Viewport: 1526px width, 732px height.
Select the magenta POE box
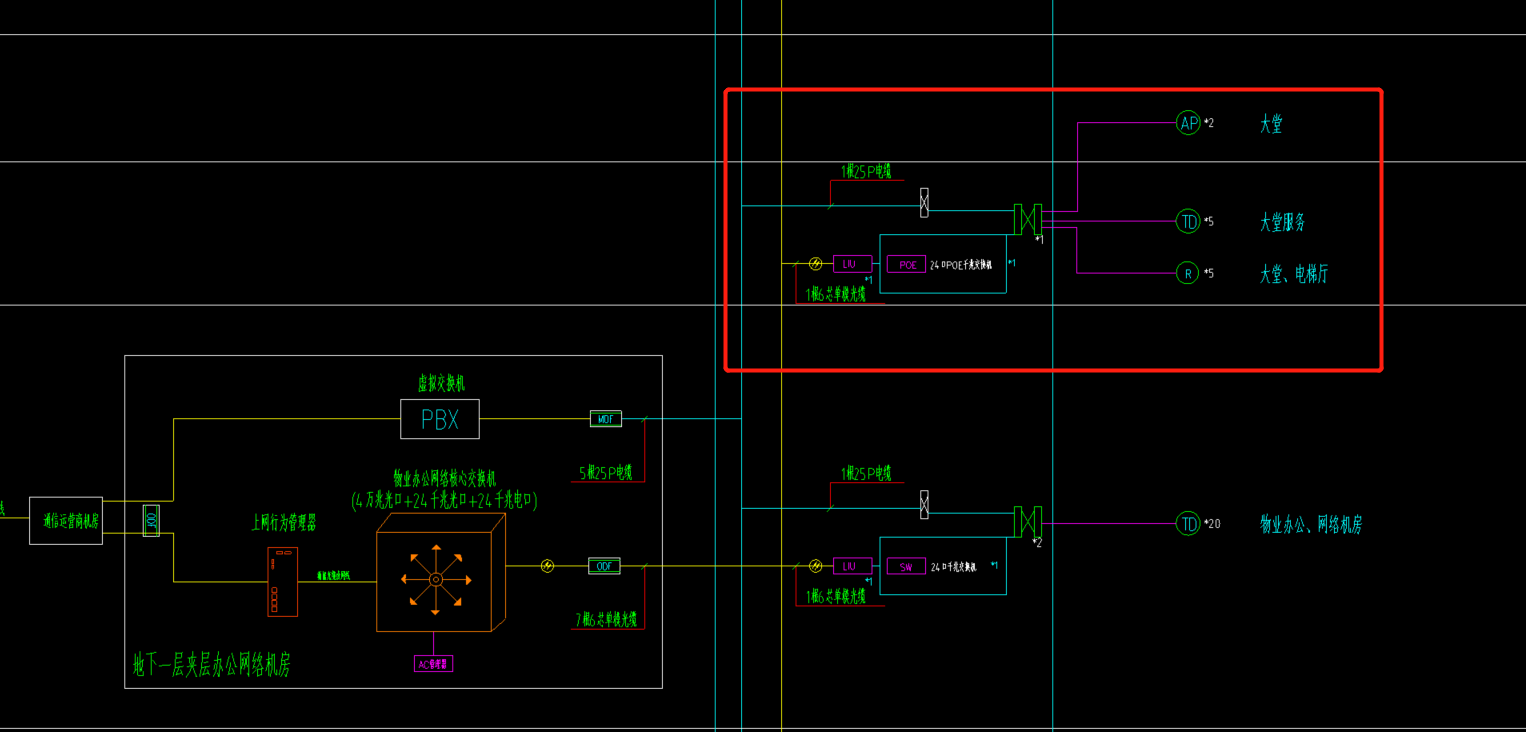[906, 265]
